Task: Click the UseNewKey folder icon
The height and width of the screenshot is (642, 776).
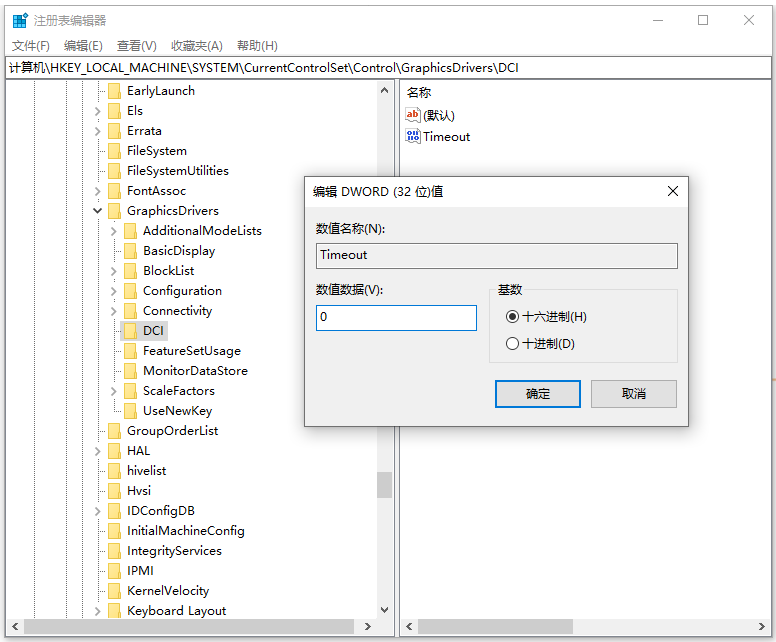Action: pos(130,411)
